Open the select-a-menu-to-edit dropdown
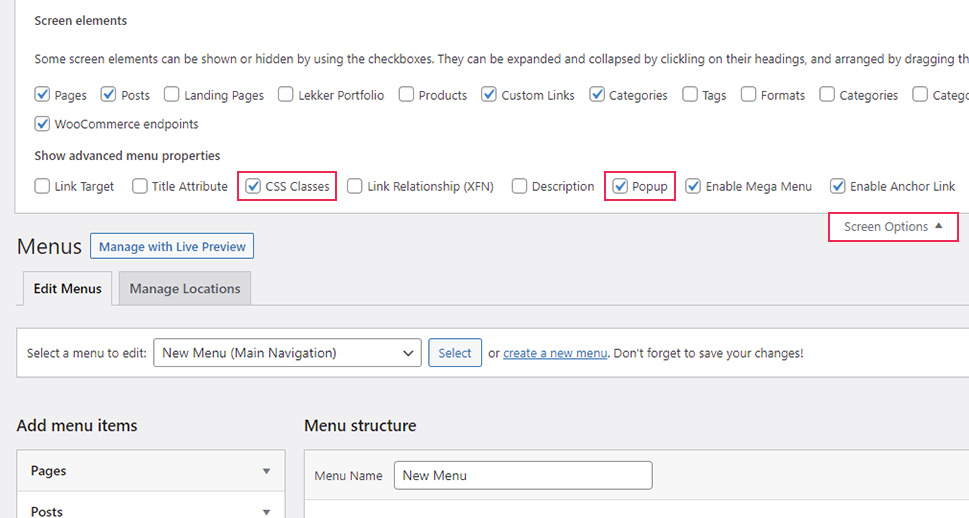Screen dimensions: 969x518 click(287, 353)
